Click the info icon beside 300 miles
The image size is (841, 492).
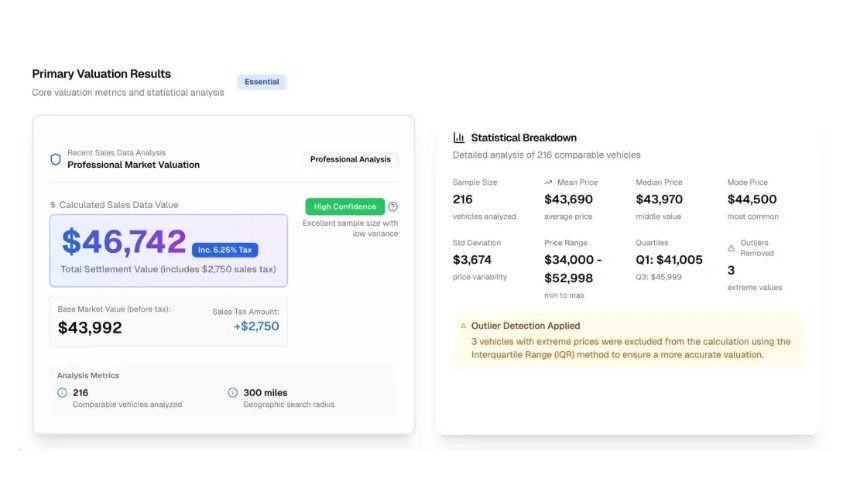(233, 393)
